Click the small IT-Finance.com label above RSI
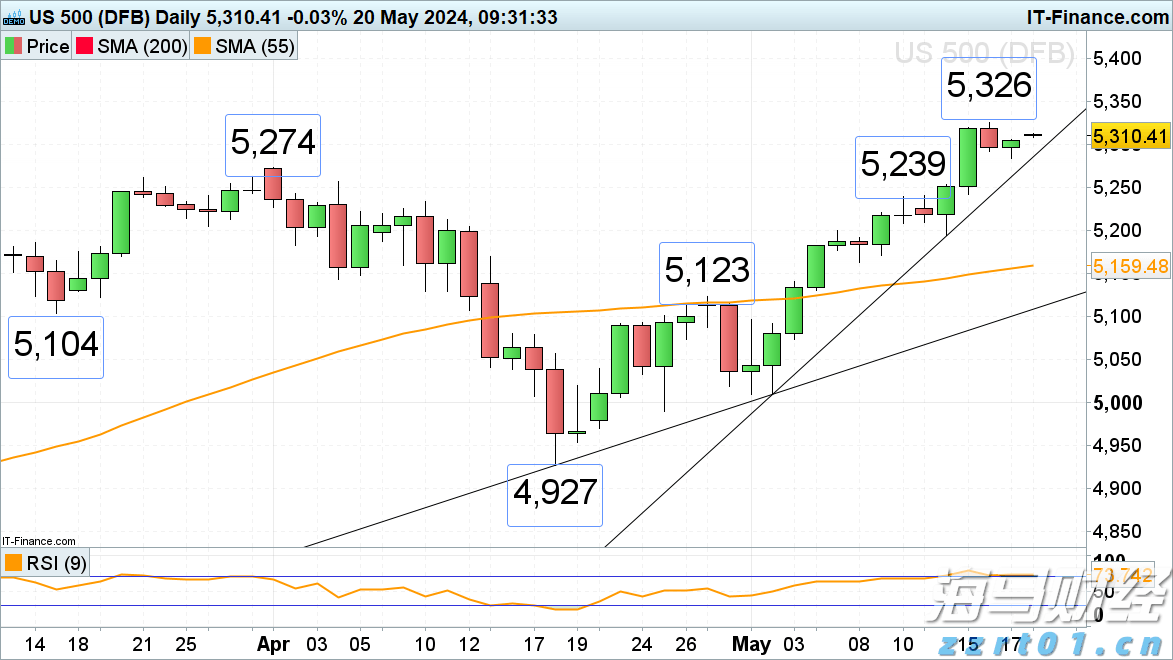This screenshot has width=1173, height=660. point(38,540)
